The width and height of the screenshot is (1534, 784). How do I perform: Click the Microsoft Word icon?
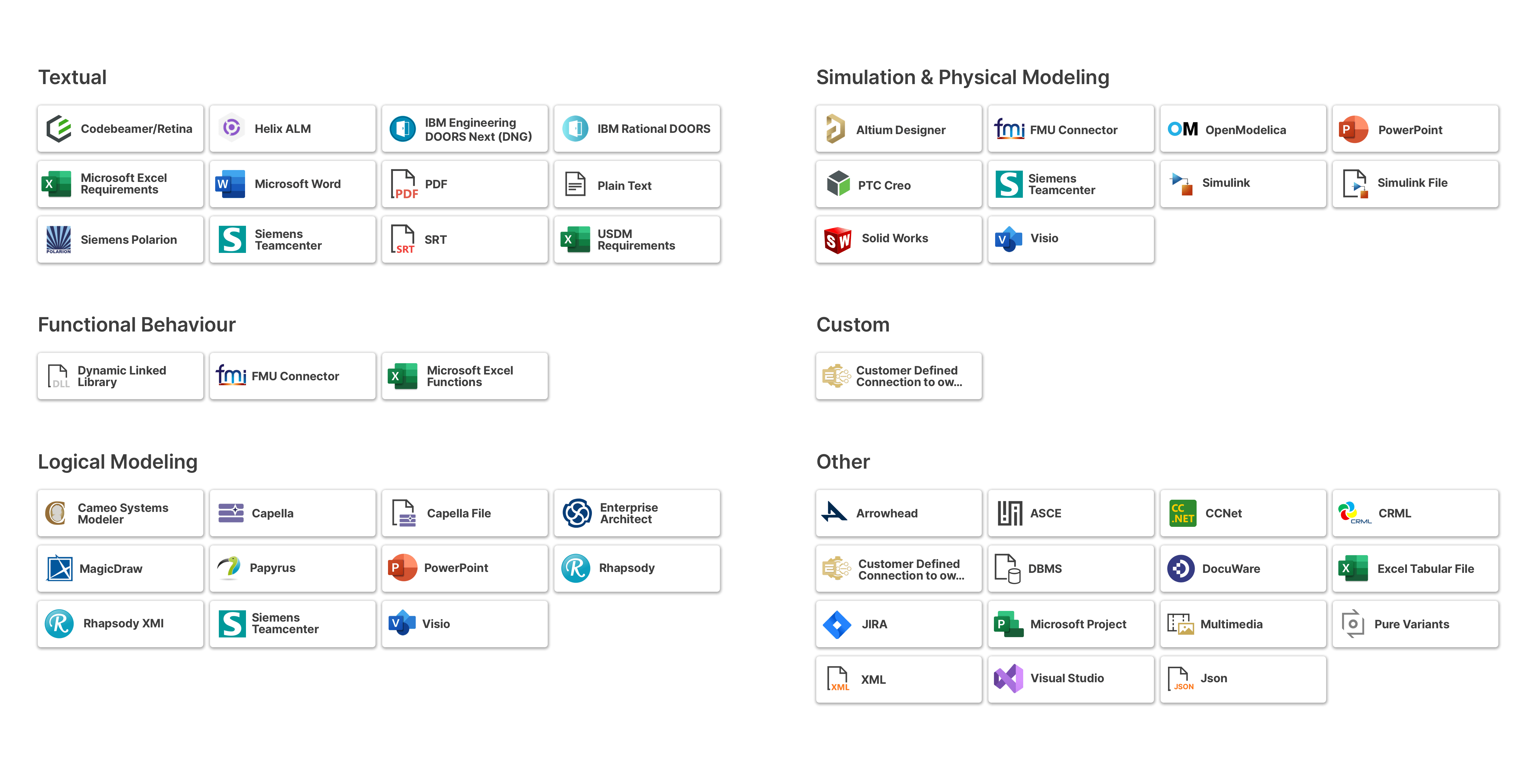click(x=230, y=184)
